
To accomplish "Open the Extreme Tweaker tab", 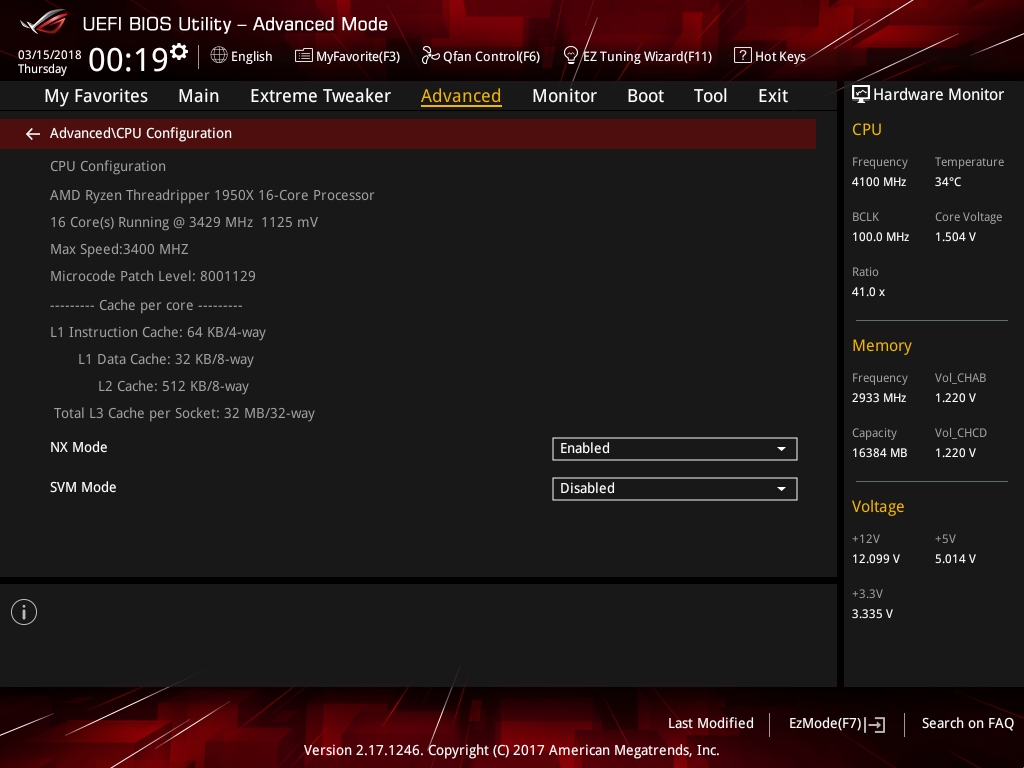I will (320, 96).
